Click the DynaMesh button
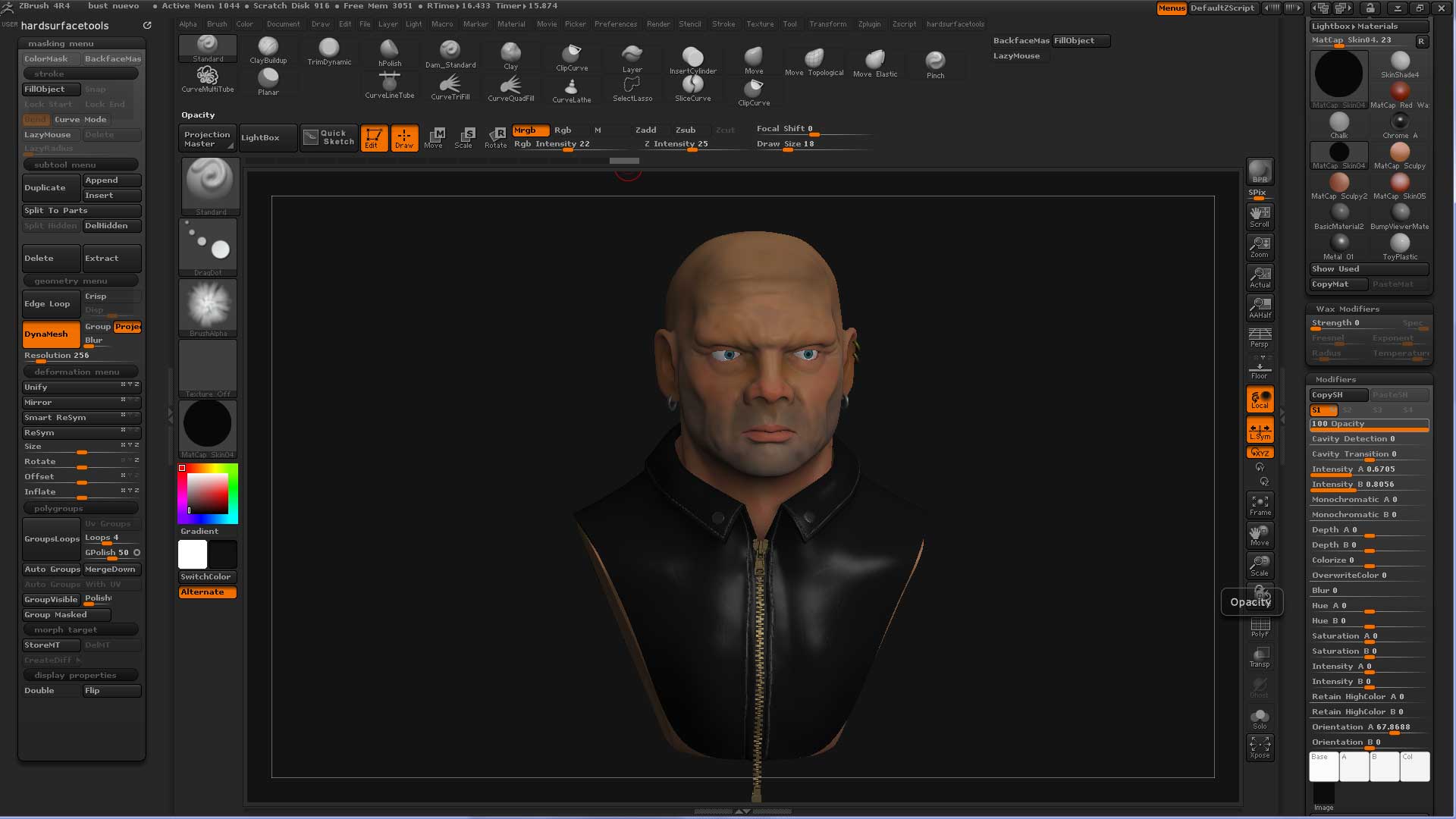The width and height of the screenshot is (1456, 819). [x=51, y=334]
